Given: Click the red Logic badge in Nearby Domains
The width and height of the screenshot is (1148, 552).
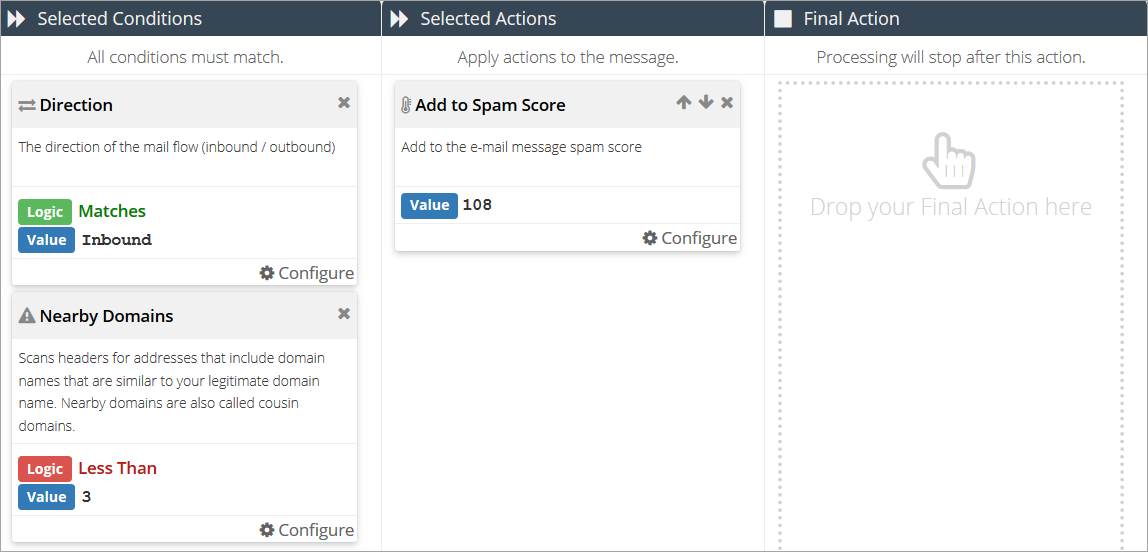Looking at the screenshot, I should coord(45,469).
